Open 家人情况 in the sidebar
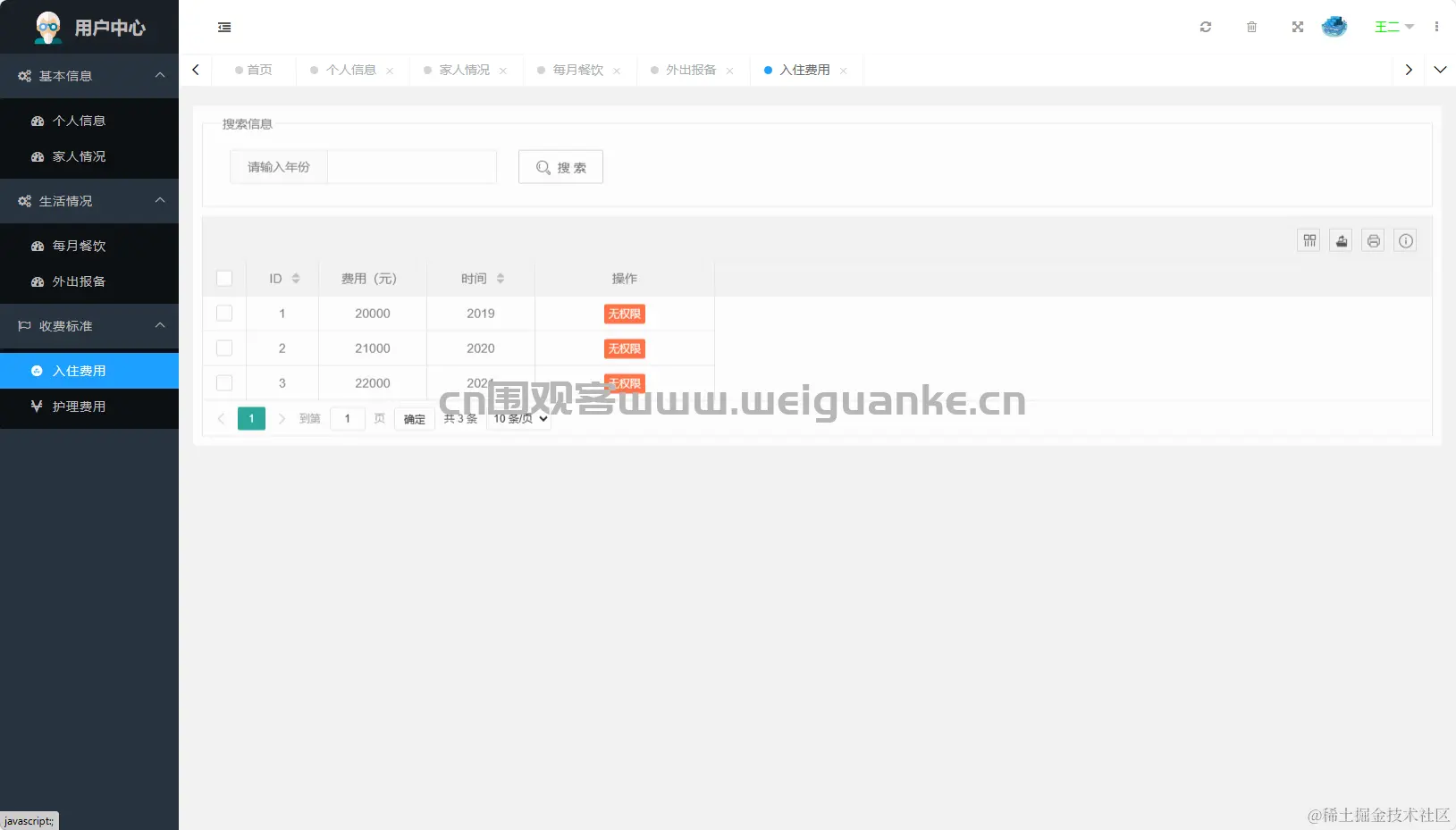This screenshot has width=1456, height=830. tap(89, 156)
